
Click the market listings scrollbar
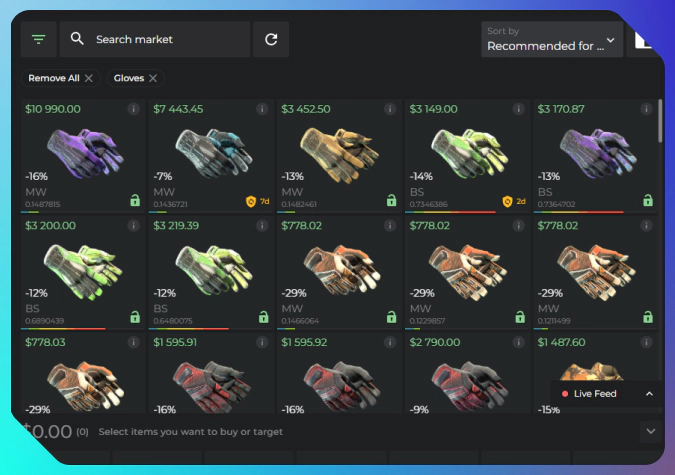660,121
